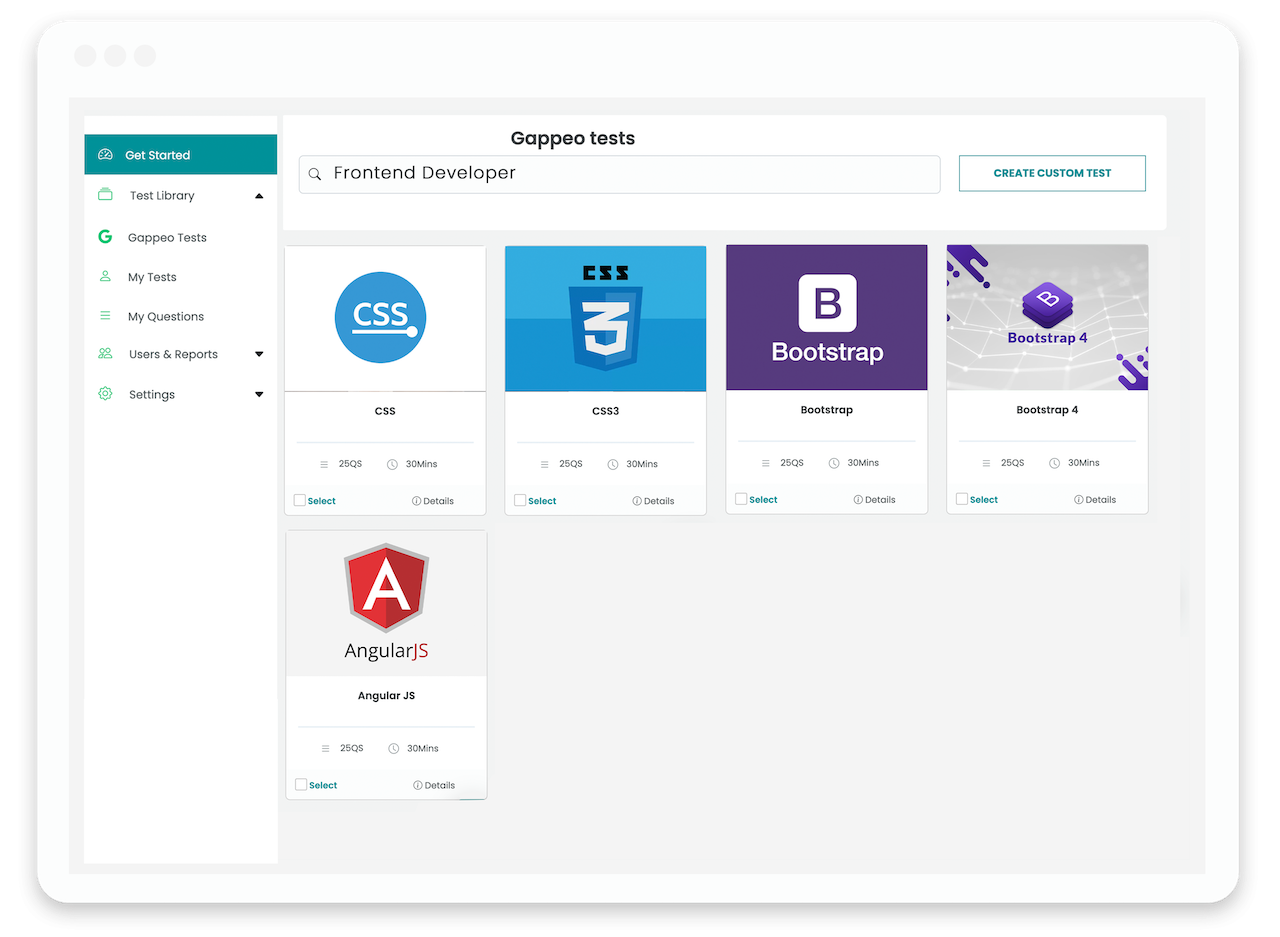Click the Settings gear icon
This screenshot has width=1280, height=937.
(x=105, y=394)
